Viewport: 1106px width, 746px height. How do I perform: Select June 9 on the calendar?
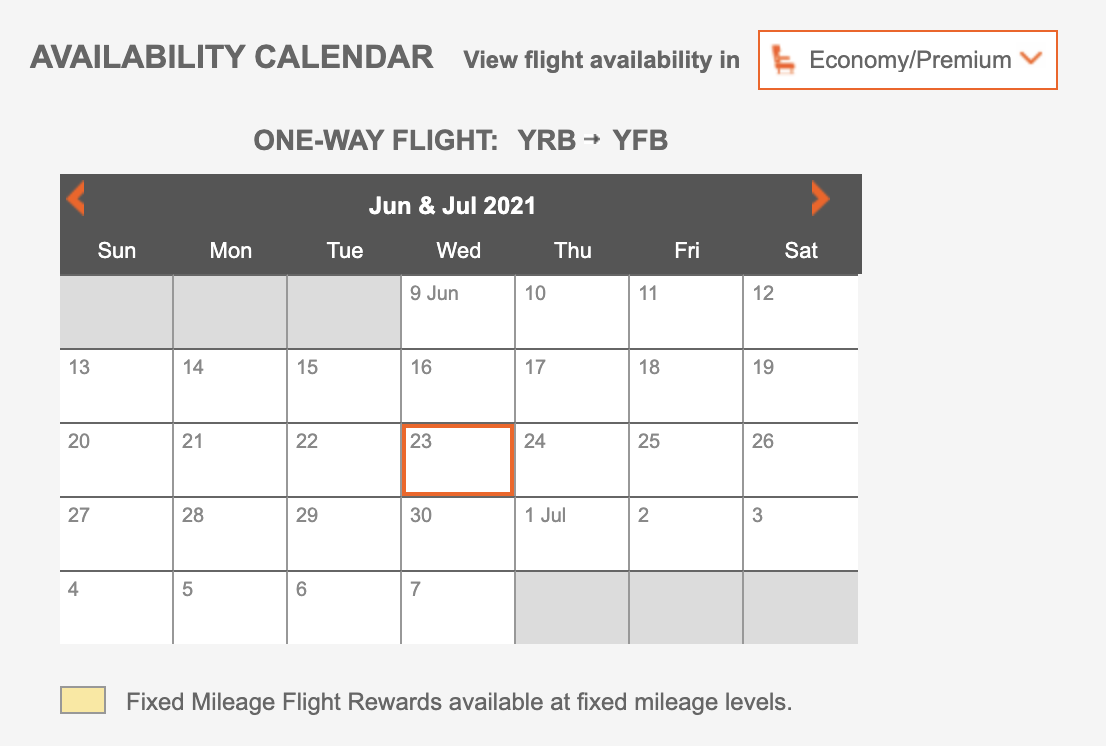tap(457, 312)
